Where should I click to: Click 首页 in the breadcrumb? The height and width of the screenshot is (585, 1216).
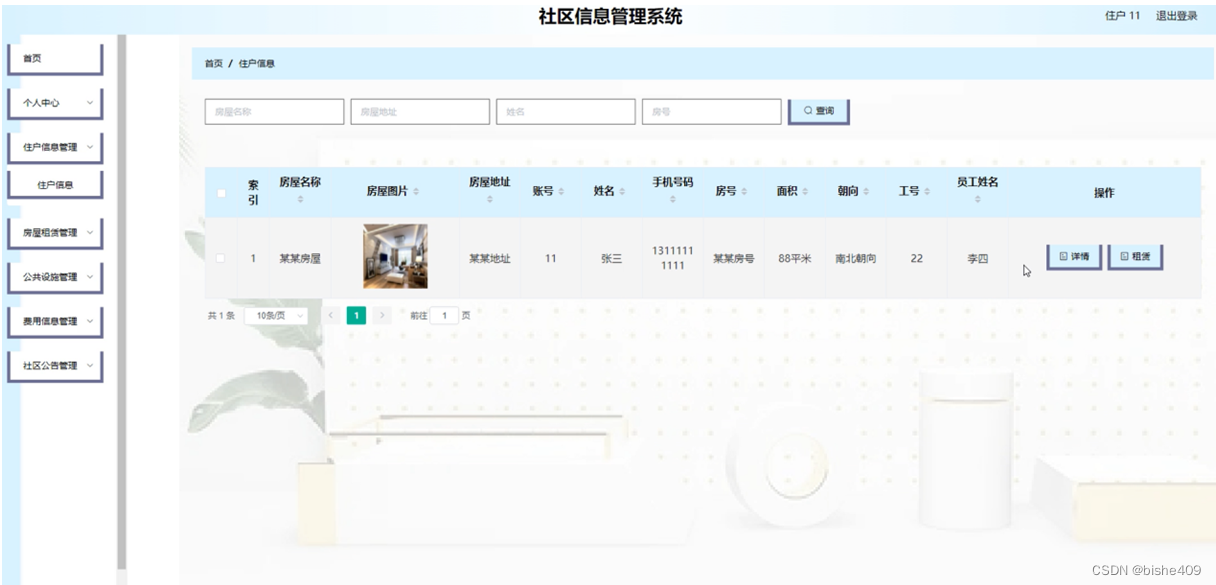tap(214, 64)
